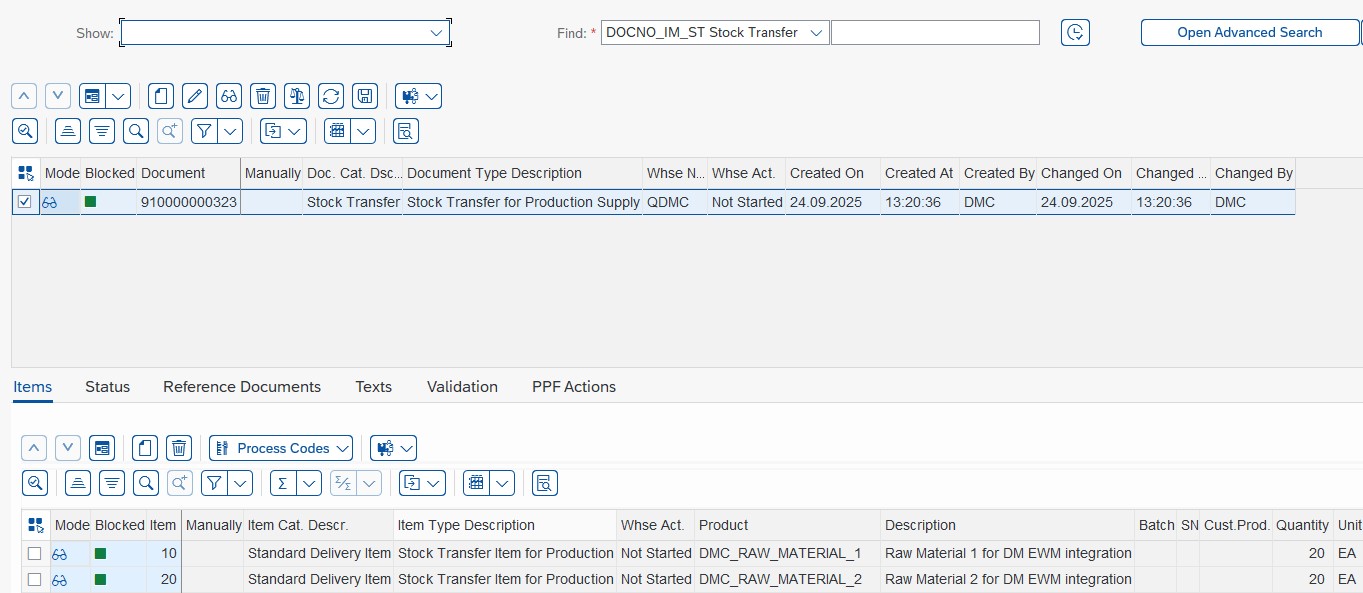Click the funnel filter icon in Items toolbar
Viewport: 1363px width, 593px height.
[x=214, y=483]
